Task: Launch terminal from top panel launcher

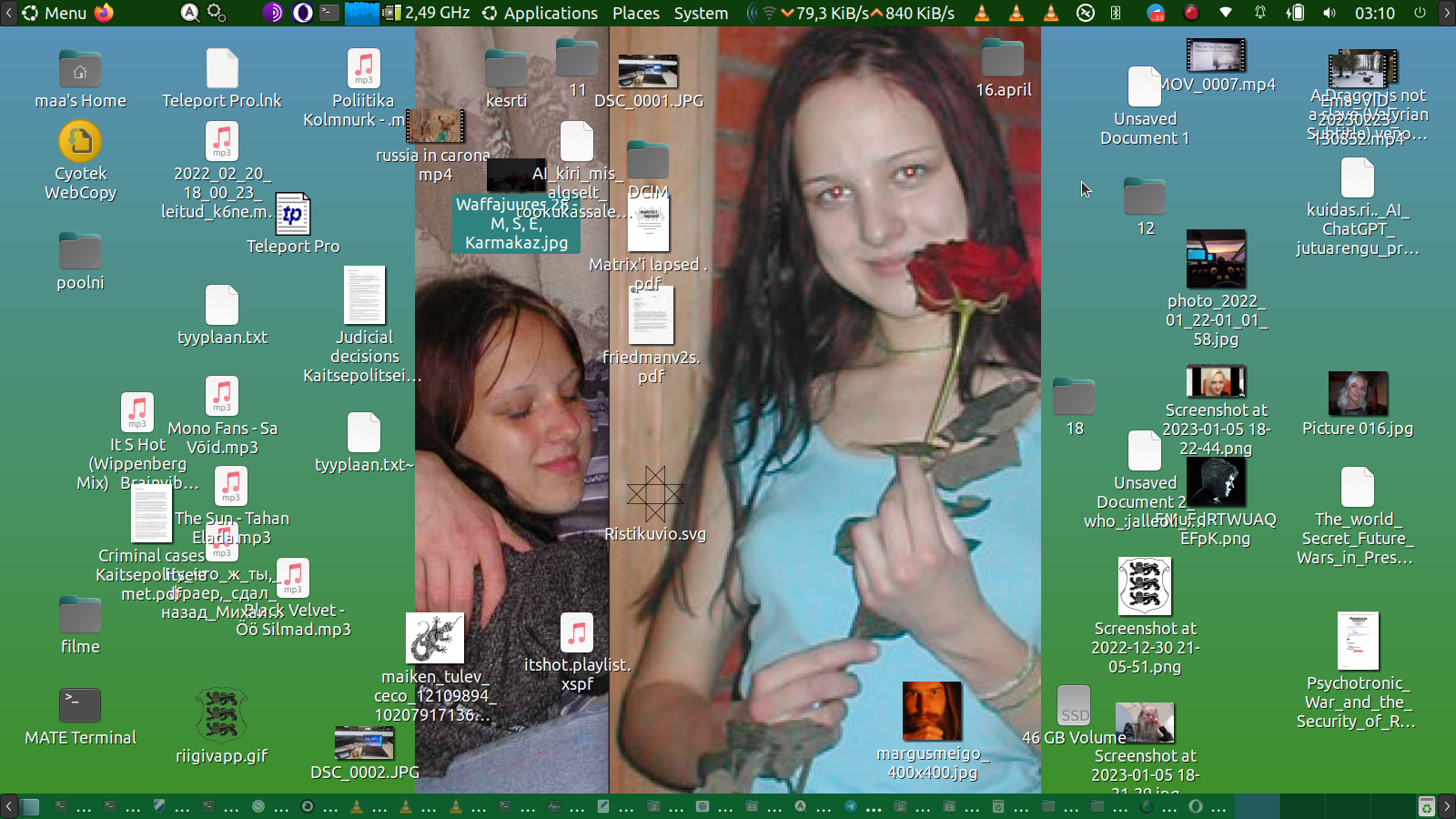Action: 329,13
